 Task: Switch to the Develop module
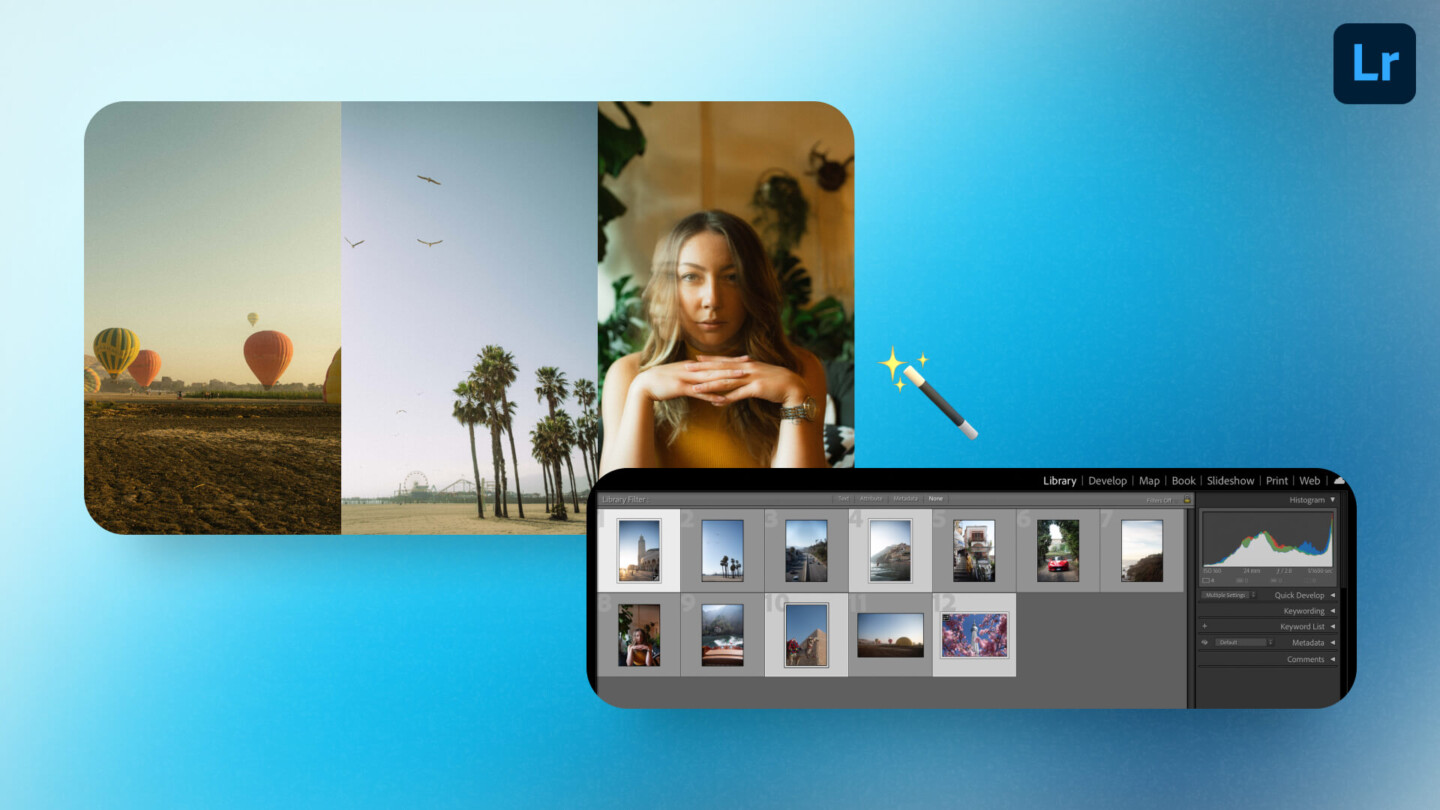[1107, 481]
